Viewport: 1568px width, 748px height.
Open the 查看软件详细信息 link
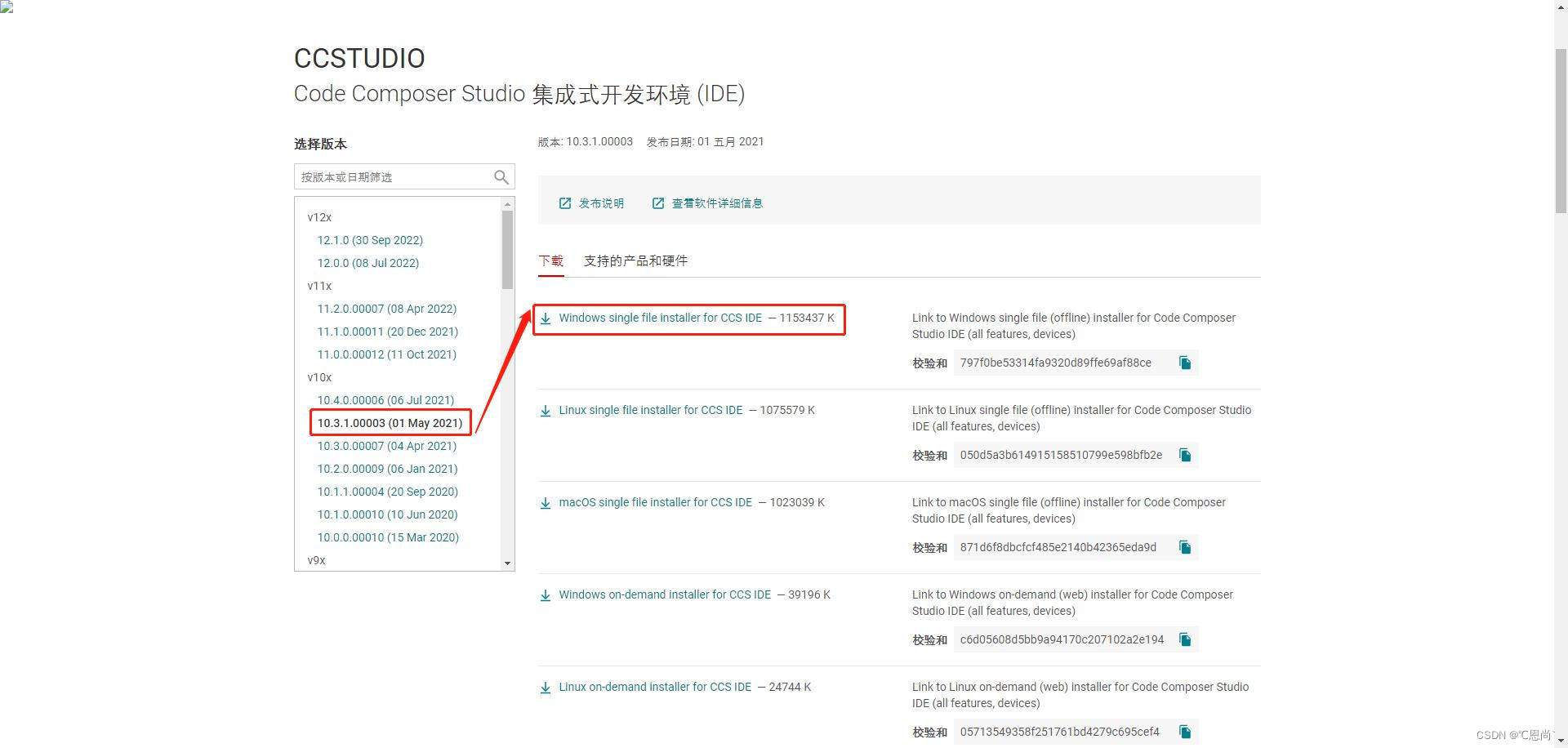coord(717,203)
